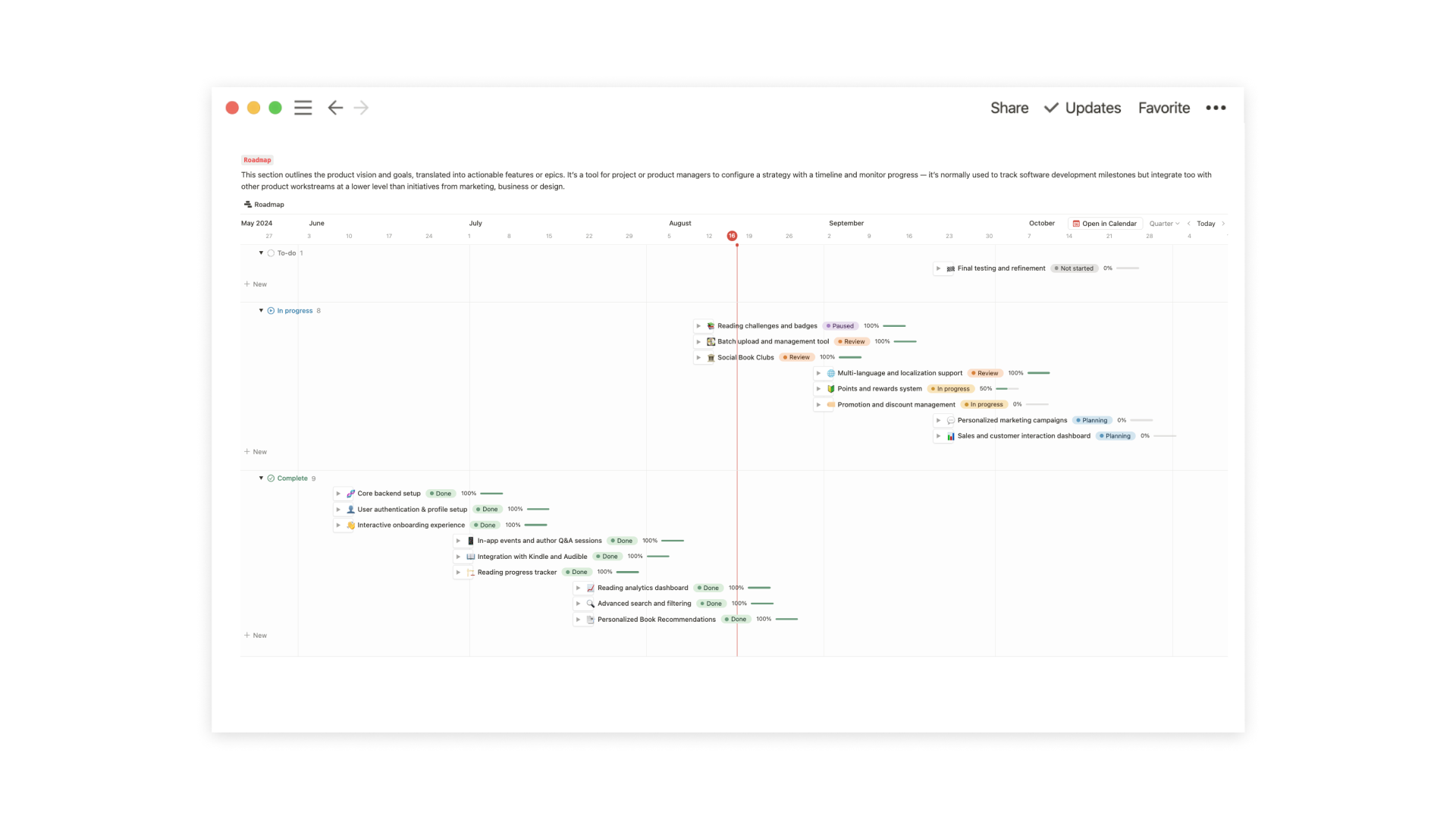Go forward with the right arrow
This screenshot has height=819, width=1456.
[362, 108]
